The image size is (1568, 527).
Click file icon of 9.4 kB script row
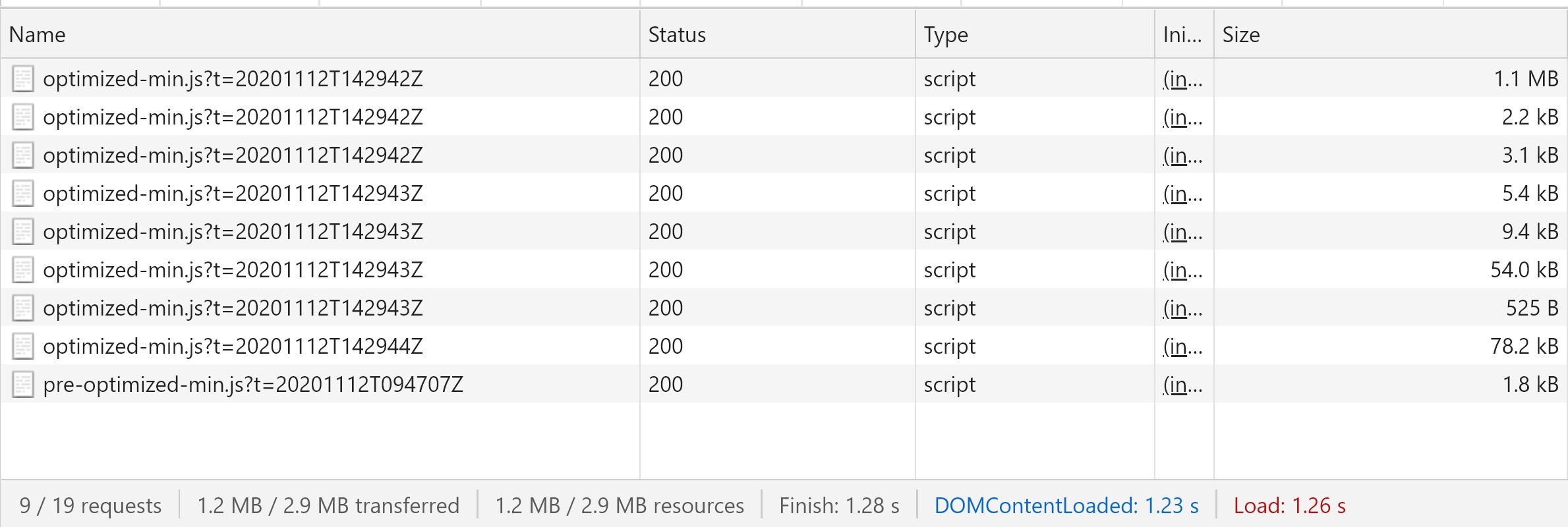(23, 232)
